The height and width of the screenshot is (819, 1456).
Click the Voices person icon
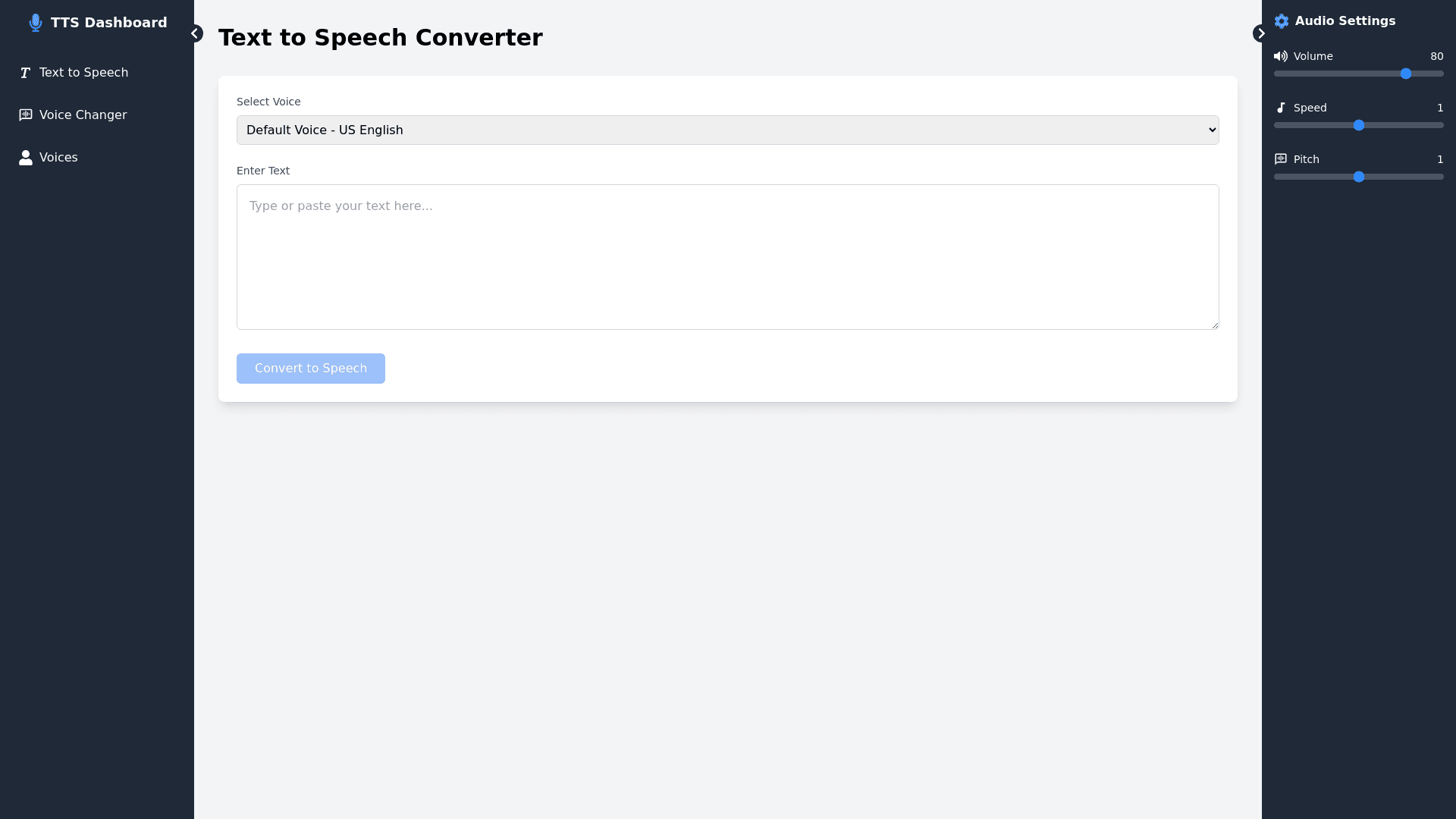25,157
